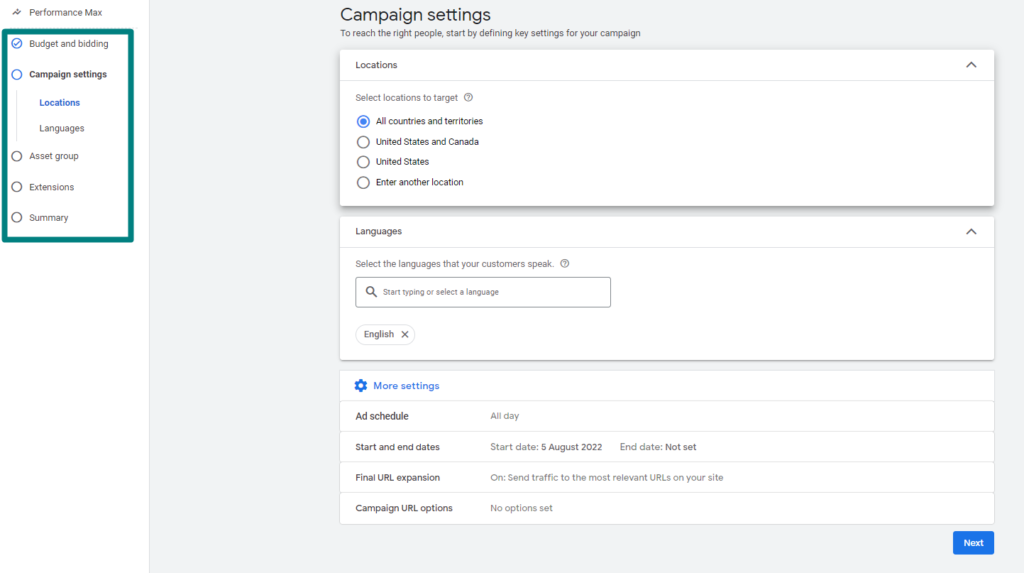Select United States and Canada radio button
The image size is (1024, 573).
pyautogui.click(x=363, y=142)
